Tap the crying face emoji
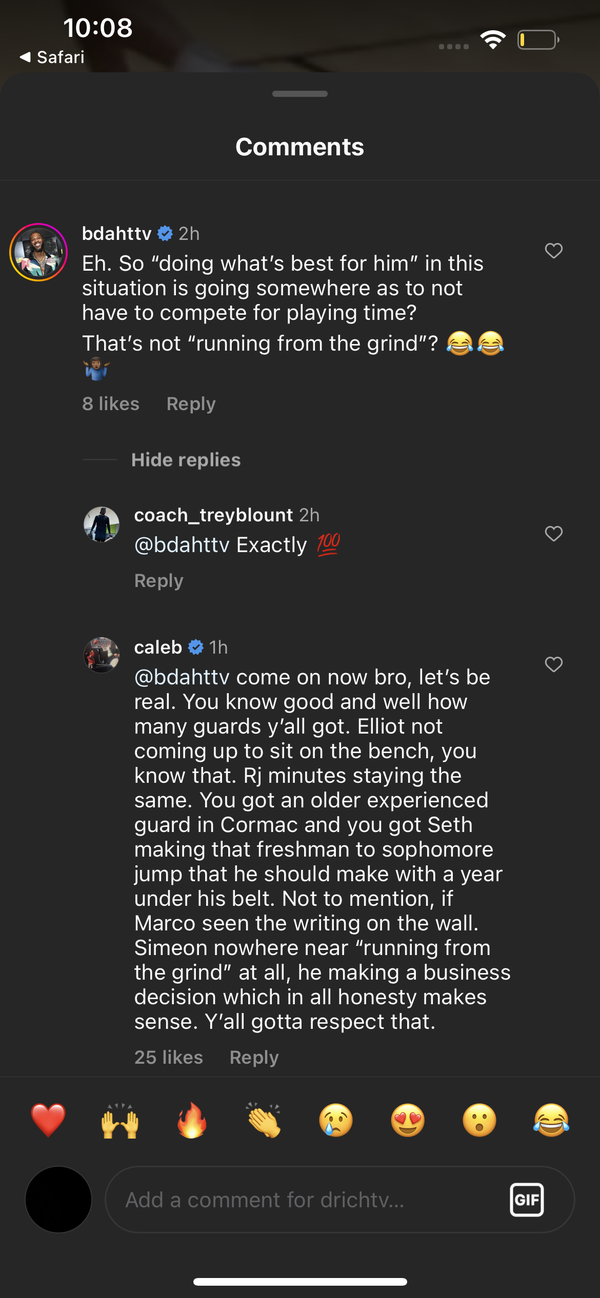The height and width of the screenshot is (1298, 600). pos(336,1120)
